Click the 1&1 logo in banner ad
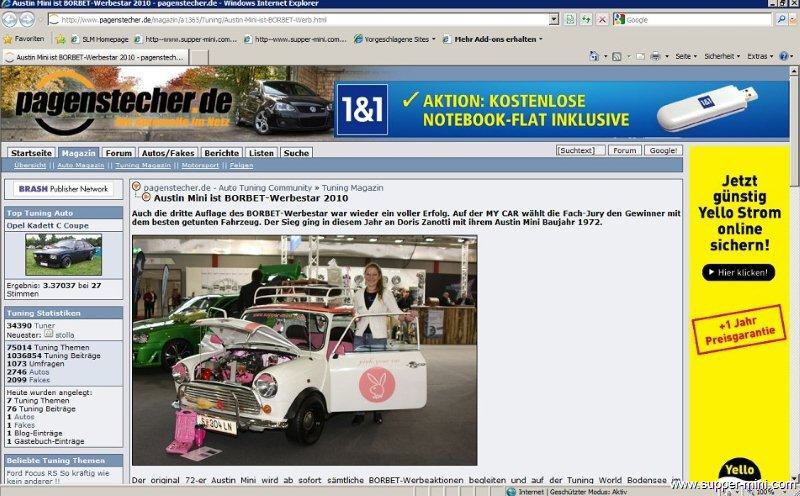The height and width of the screenshot is (496, 800). (x=362, y=110)
